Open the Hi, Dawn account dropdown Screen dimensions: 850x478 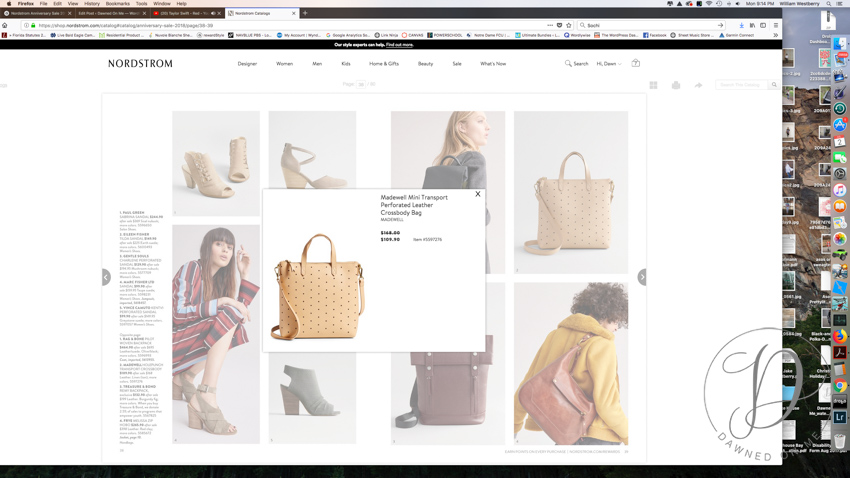(609, 63)
